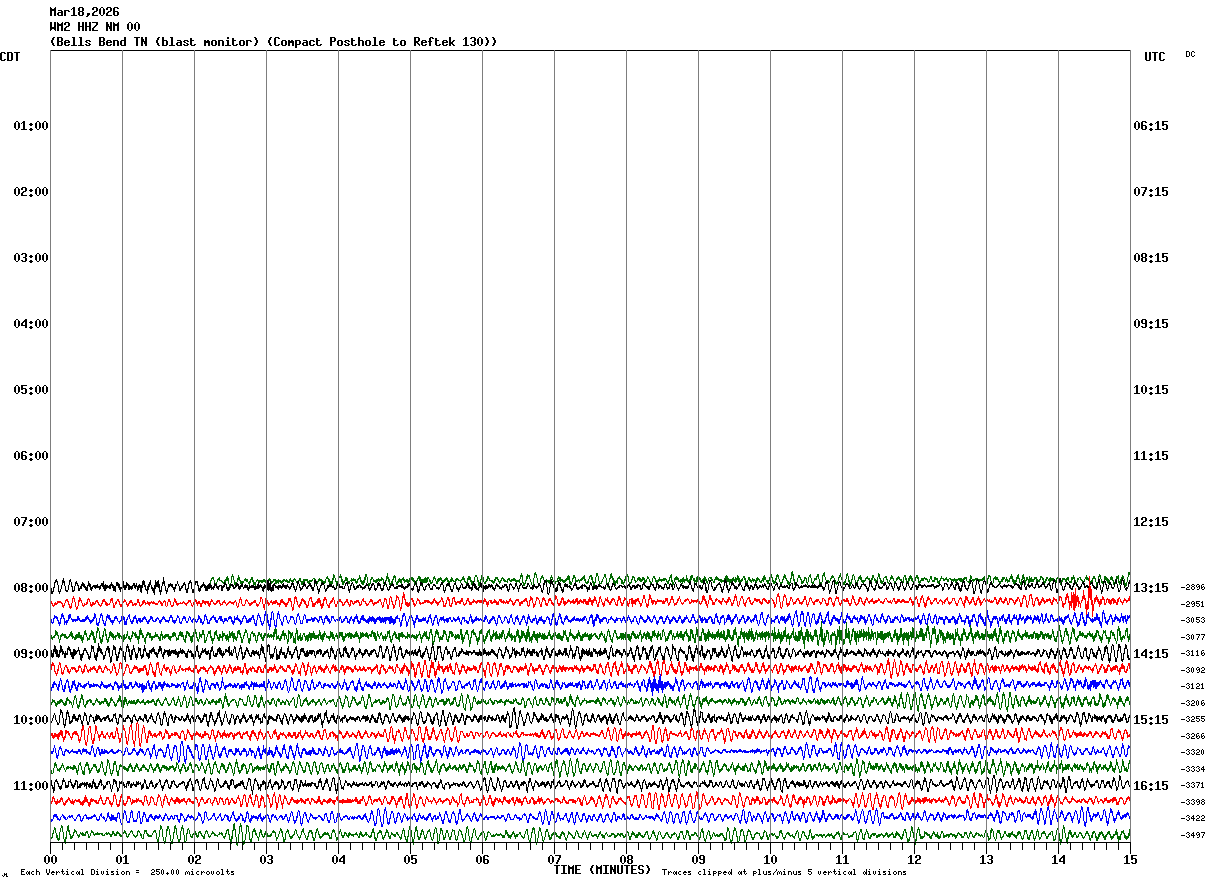Click the 'CDT' timezone label
Image resolution: width=1210 pixels, height=886 pixels.
point(10,57)
